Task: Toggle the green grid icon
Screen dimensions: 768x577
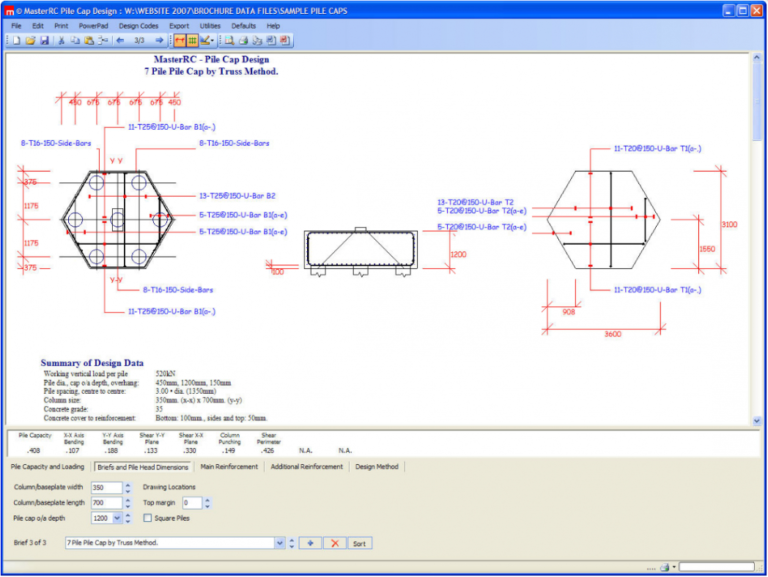Action: point(192,41)
